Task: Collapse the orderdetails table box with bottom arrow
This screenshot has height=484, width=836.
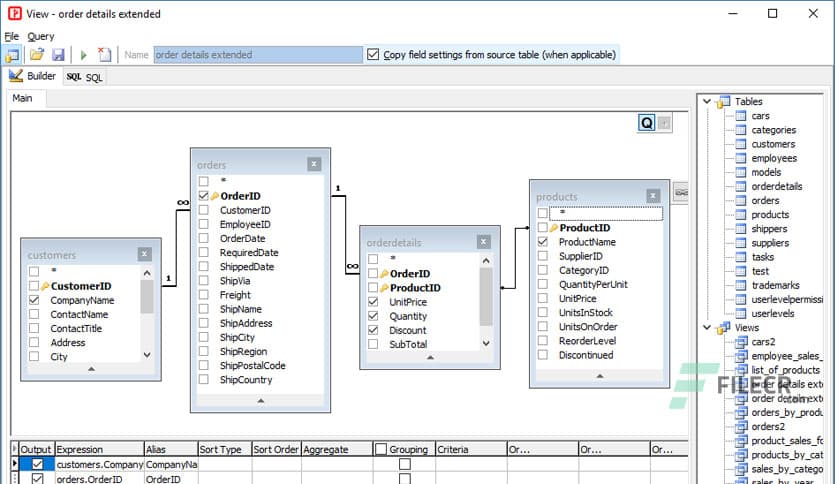Action: tap(430, 357)
